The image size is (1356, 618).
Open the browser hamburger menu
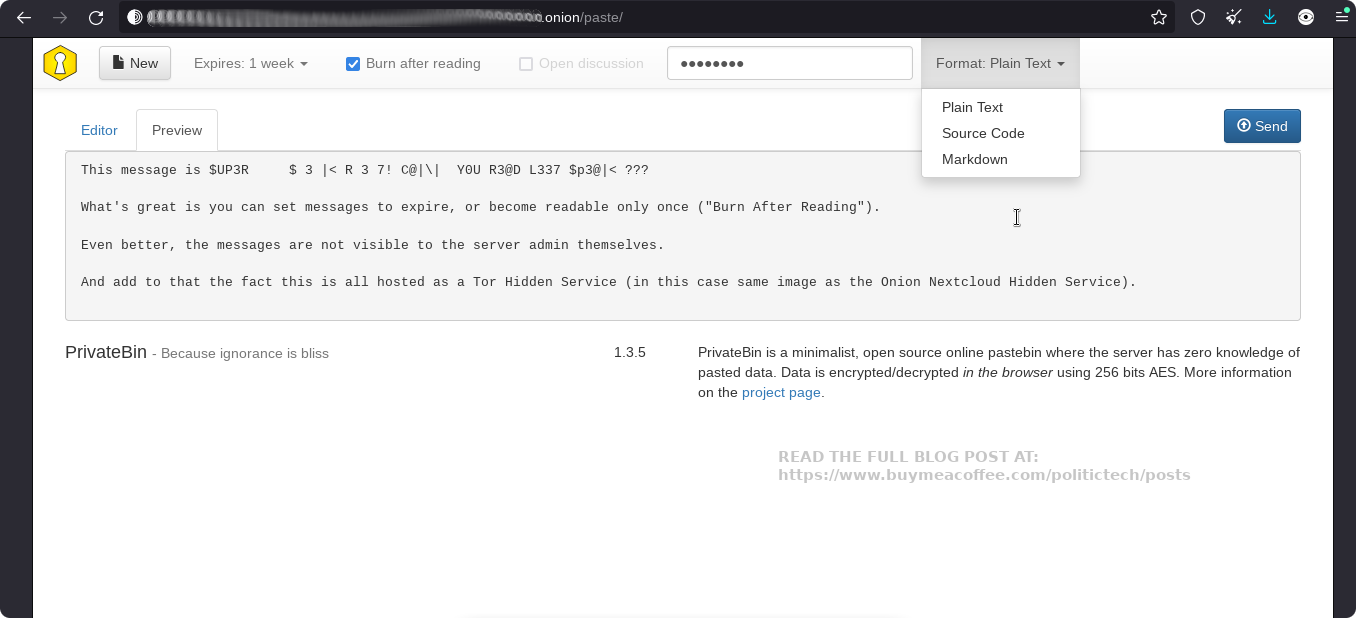(x=1341, y=17)
